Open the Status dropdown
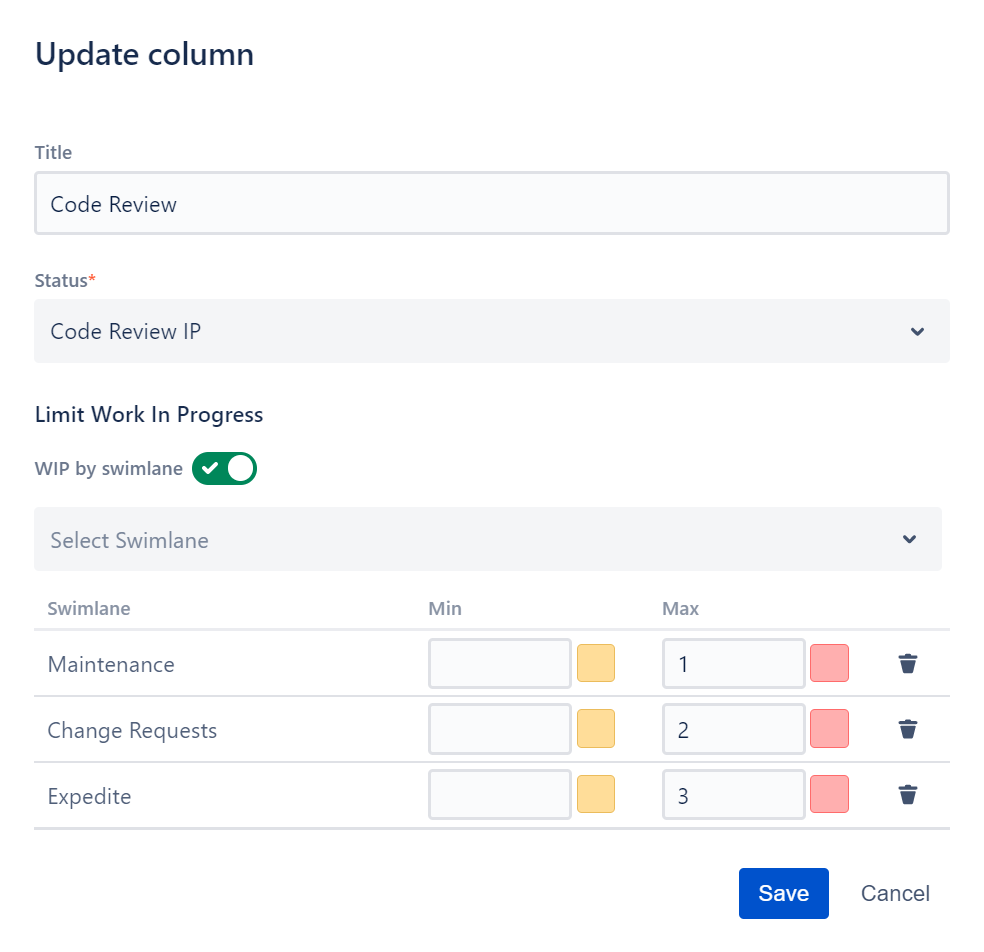This screenshot has height=952, width=984. point(491,331)
